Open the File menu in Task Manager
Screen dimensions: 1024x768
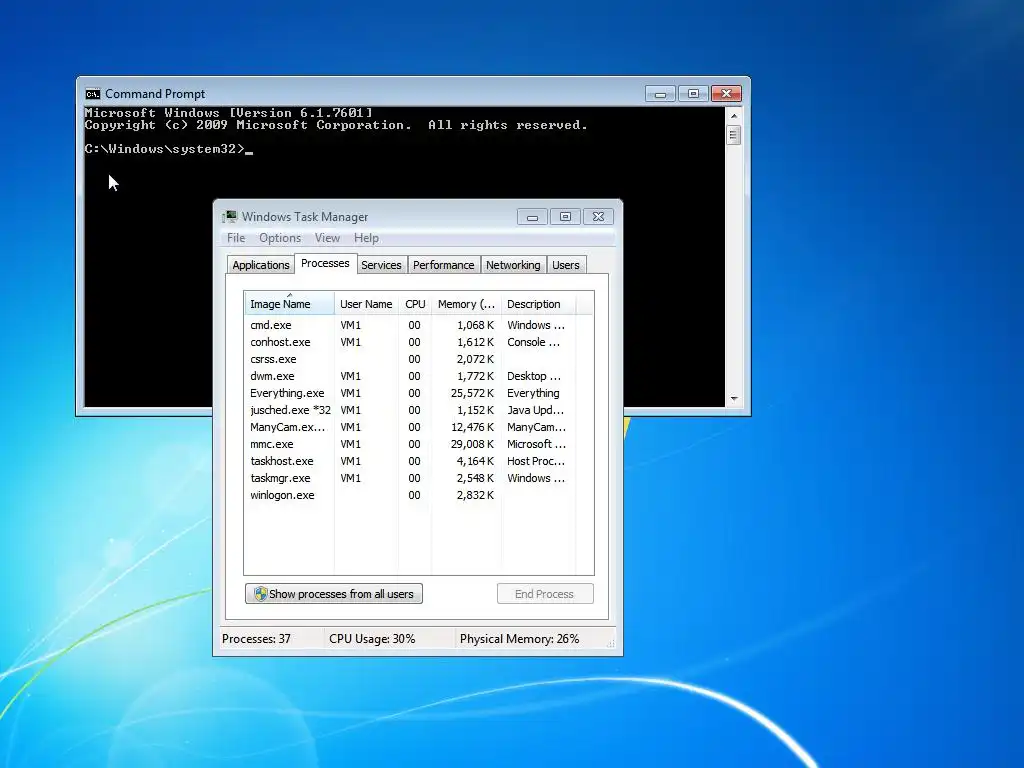pos(236,238)
